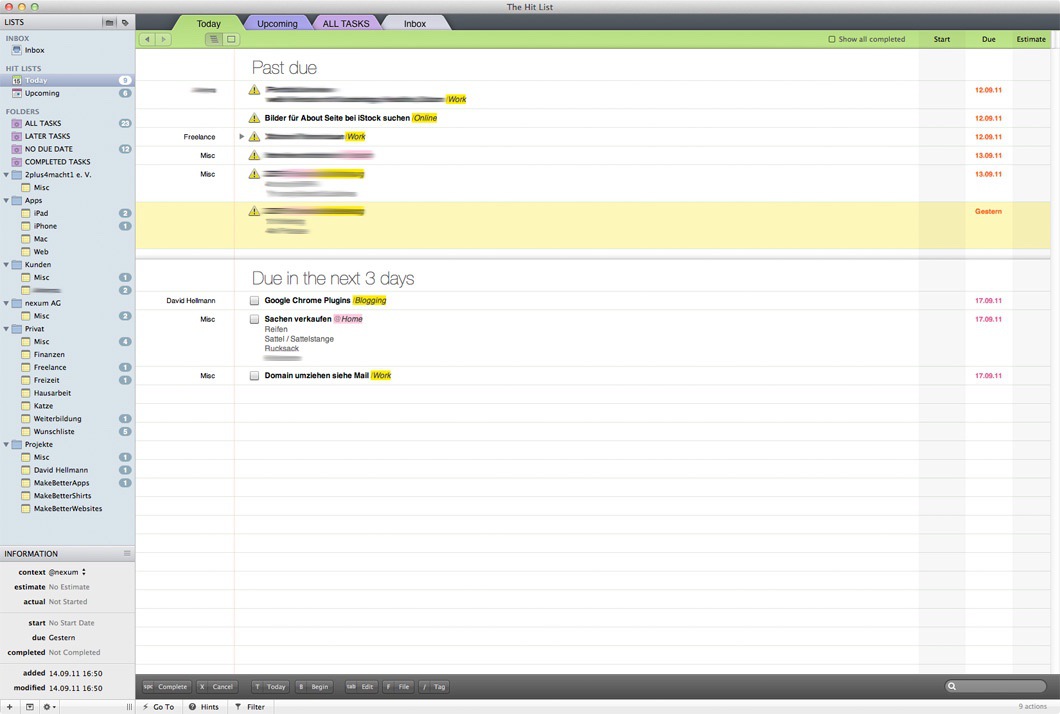Select the MakeBetterApps project list

point(61,483)
